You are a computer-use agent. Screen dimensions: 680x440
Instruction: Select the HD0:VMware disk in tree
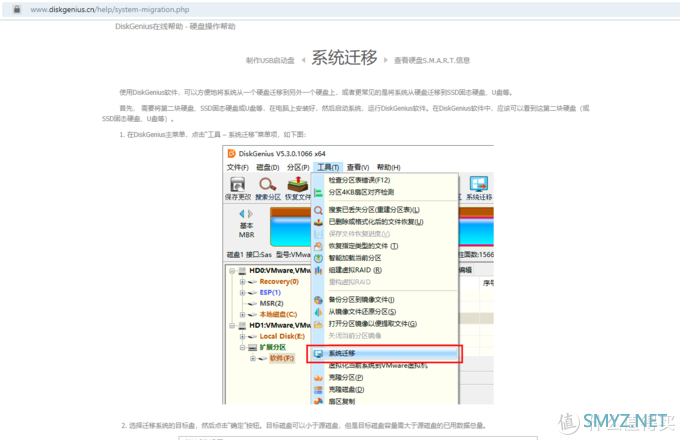coord(280,271)
